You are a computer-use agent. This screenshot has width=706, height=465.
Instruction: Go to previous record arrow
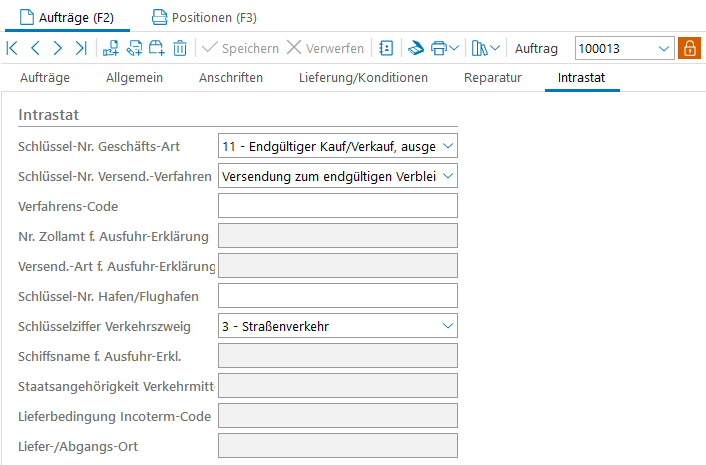pos(35,48)
